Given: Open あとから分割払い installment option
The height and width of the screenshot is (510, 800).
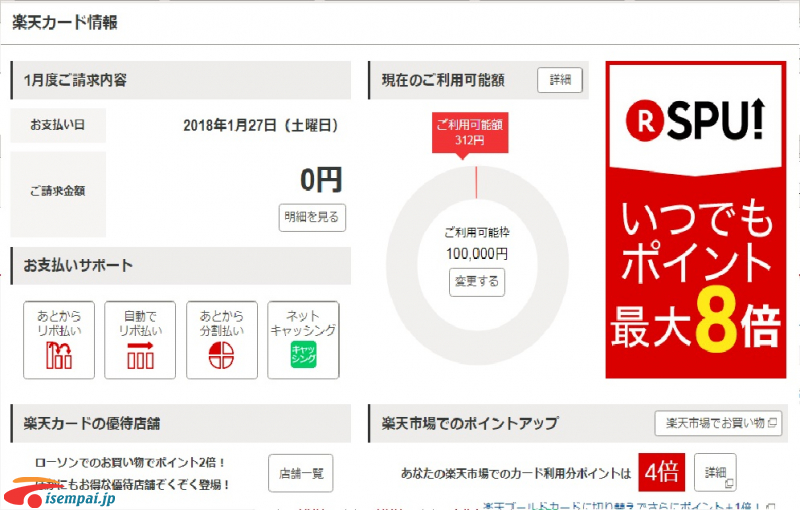Looking at the screenshot, I should (221, 340).
